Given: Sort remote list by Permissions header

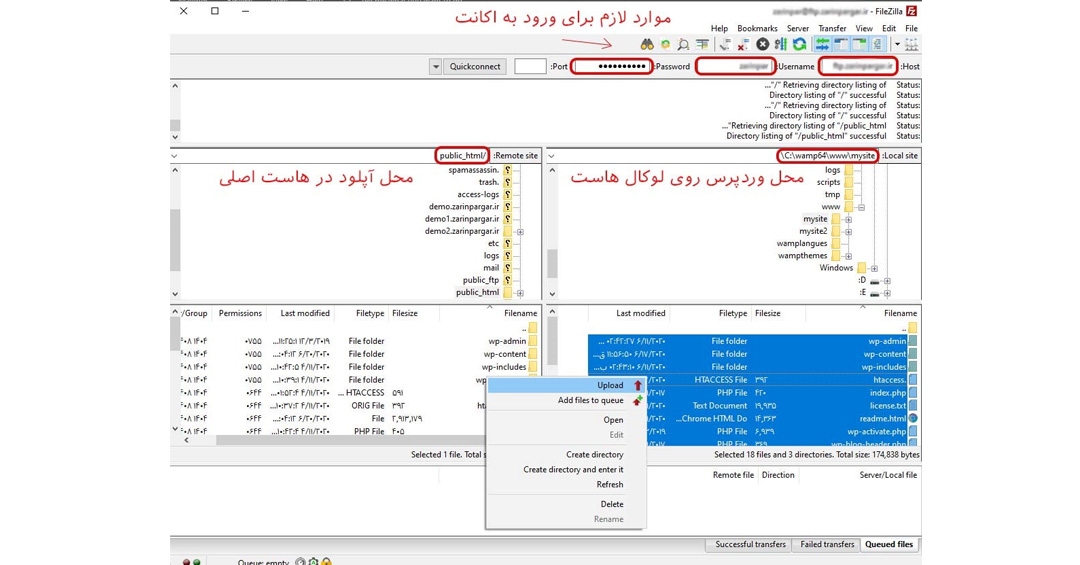Looking at the screenshot, I should 240,314.
